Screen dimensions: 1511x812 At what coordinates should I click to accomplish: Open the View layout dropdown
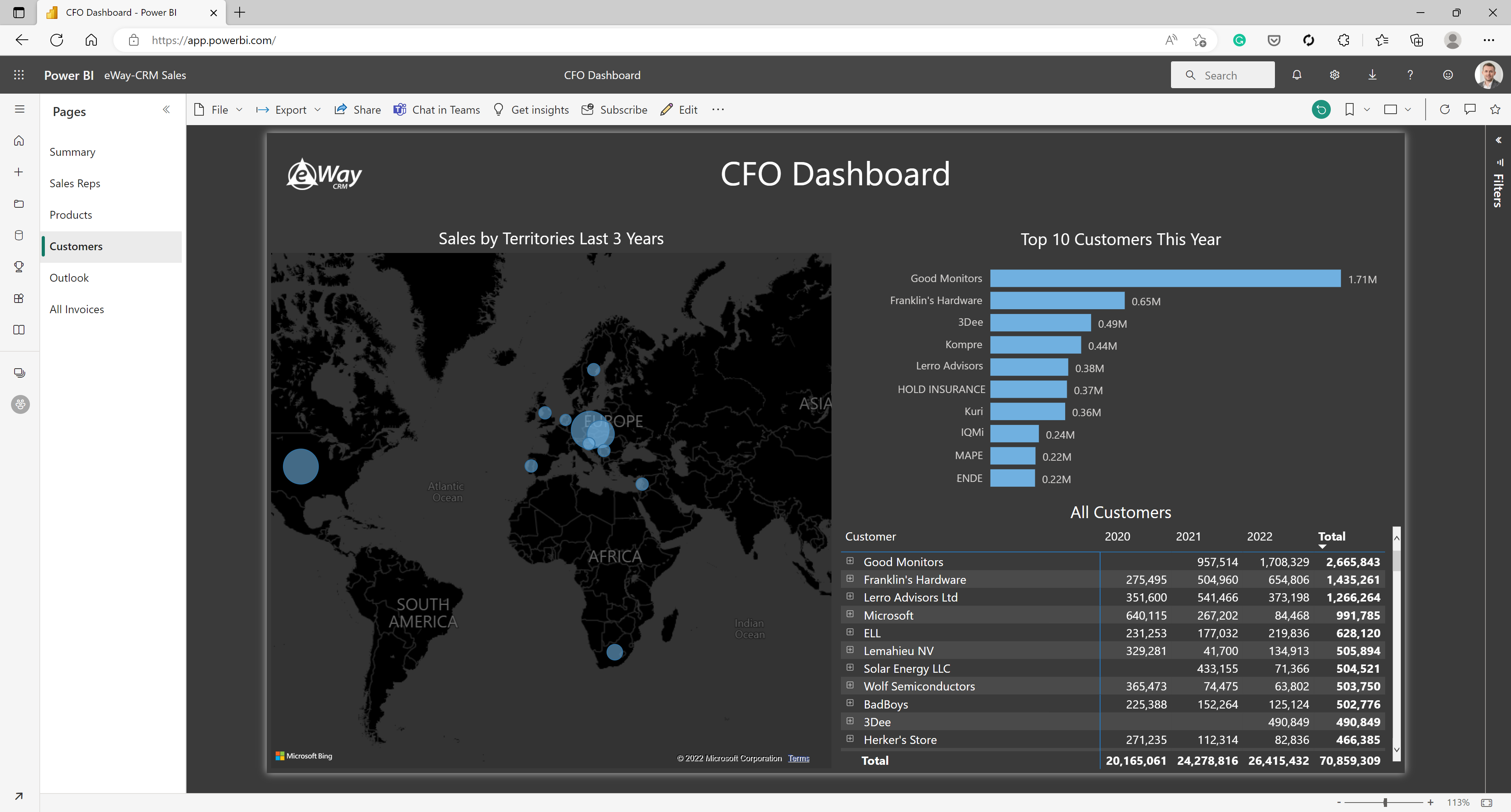[1397, 110]
